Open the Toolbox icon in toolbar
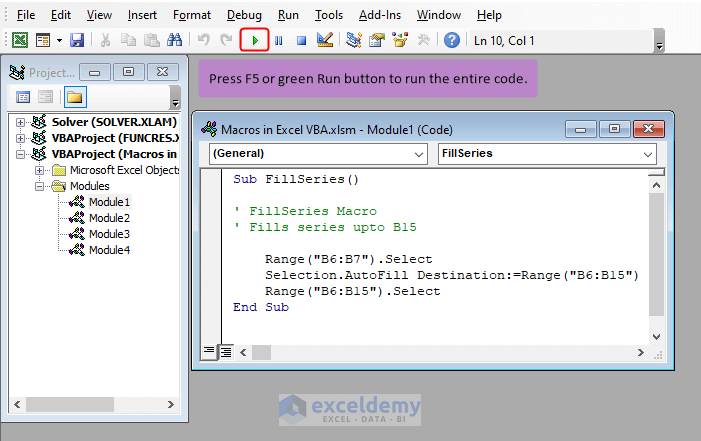The image size is (701, 441). click(x=423, y=41)
